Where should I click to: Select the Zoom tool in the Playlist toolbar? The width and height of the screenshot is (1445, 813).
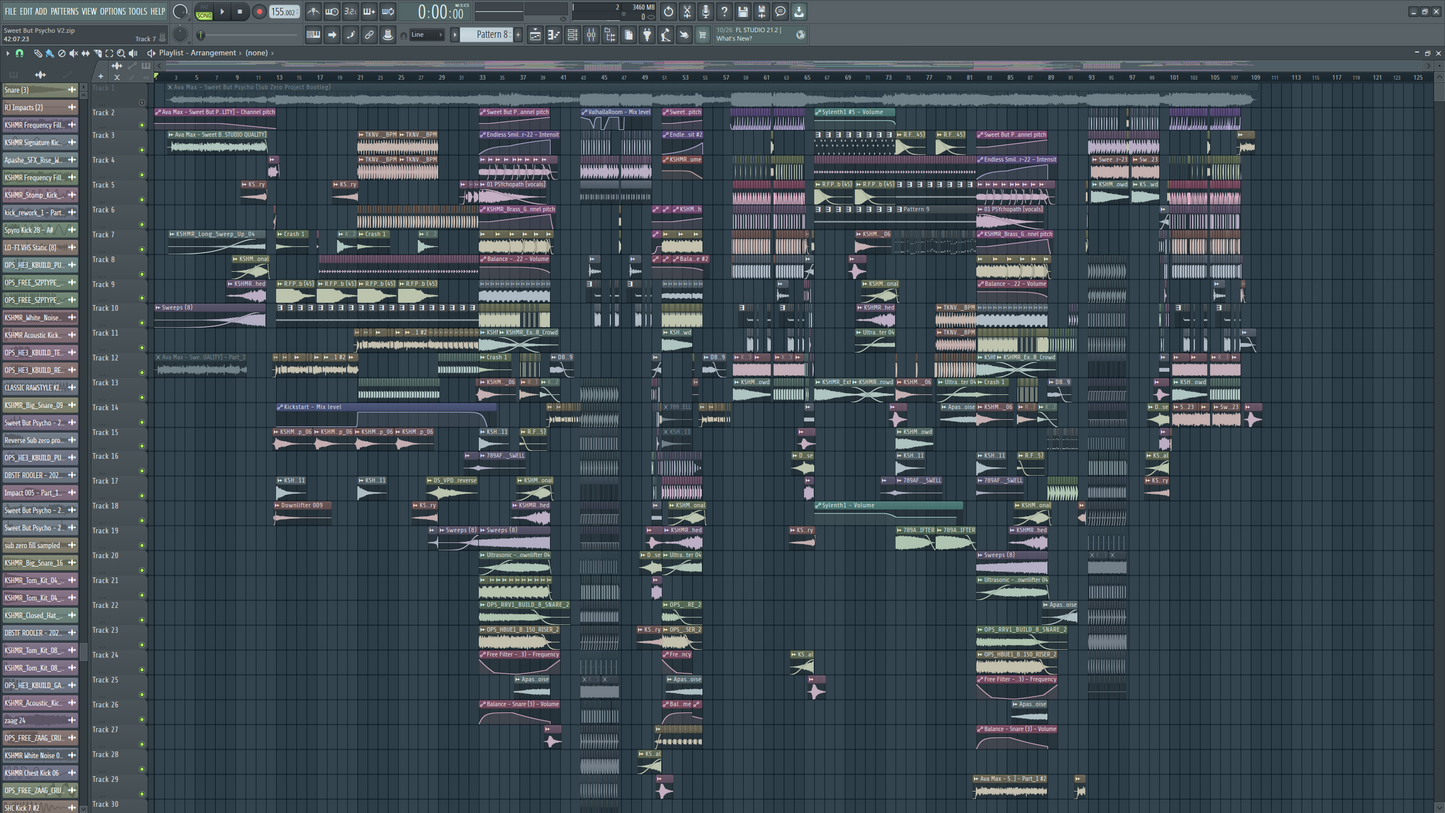pyautogui.click(x=121, y=53)
